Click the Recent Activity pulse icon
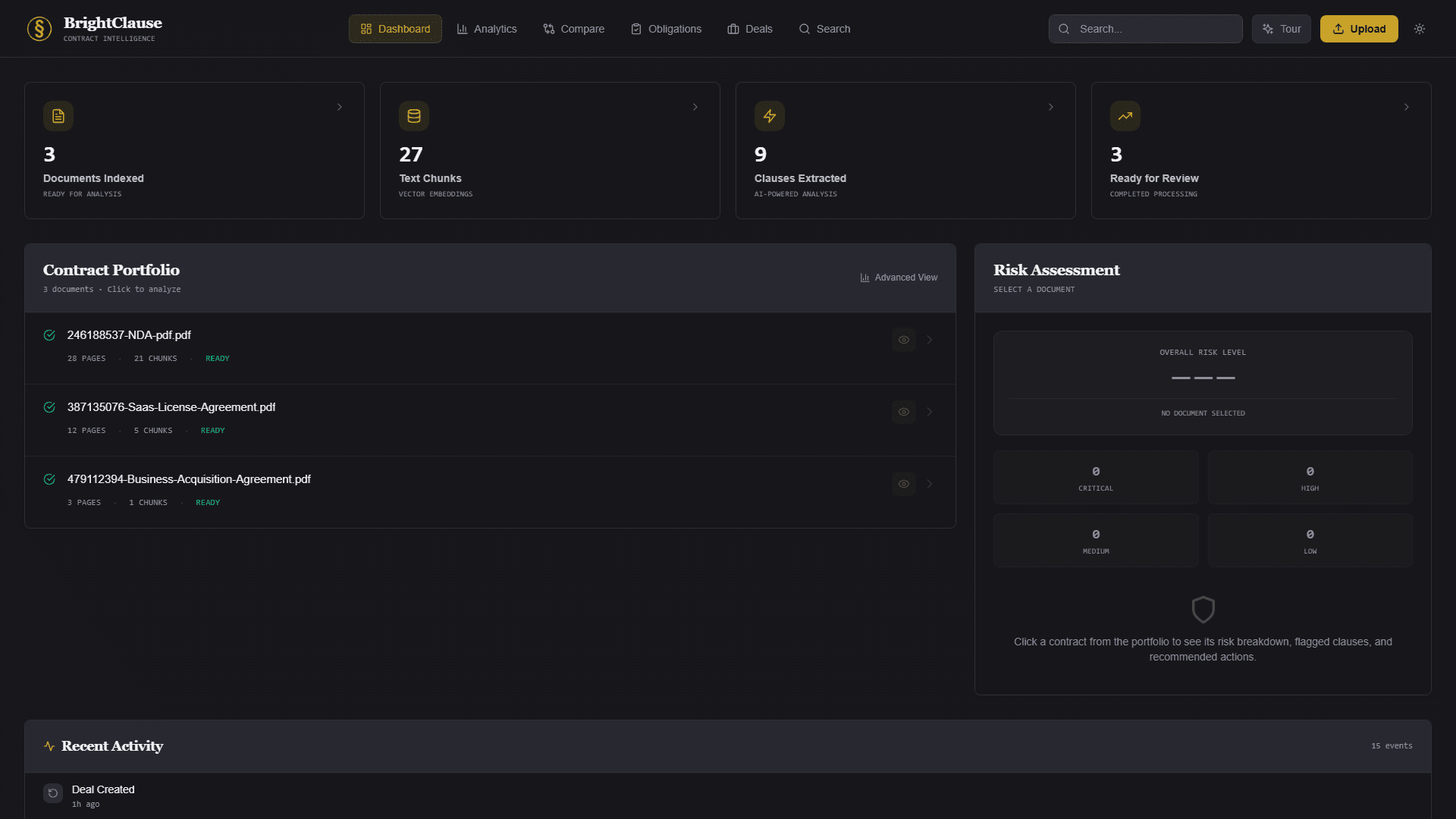Image resolution: width=1456 pixels, height=819 pixels. [x=49, y=746]
